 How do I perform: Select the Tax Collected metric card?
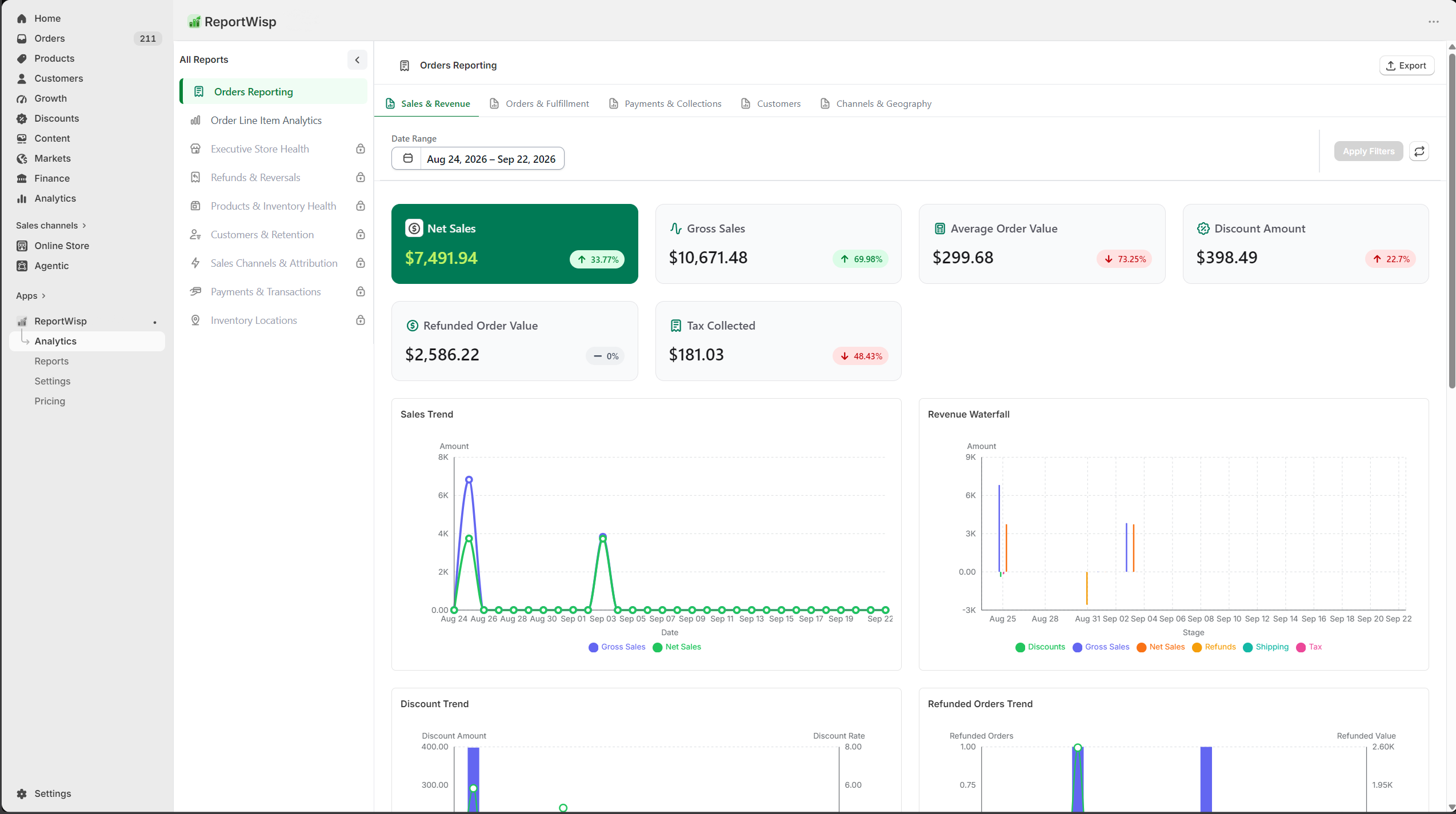pos(778,341)
